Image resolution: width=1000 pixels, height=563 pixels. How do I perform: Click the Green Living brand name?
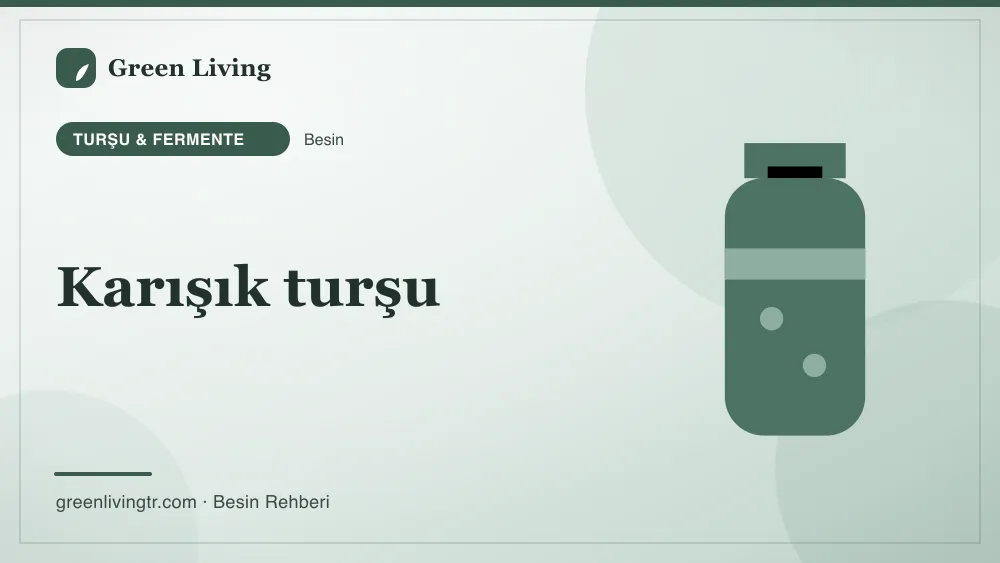(x=189, y=68)
